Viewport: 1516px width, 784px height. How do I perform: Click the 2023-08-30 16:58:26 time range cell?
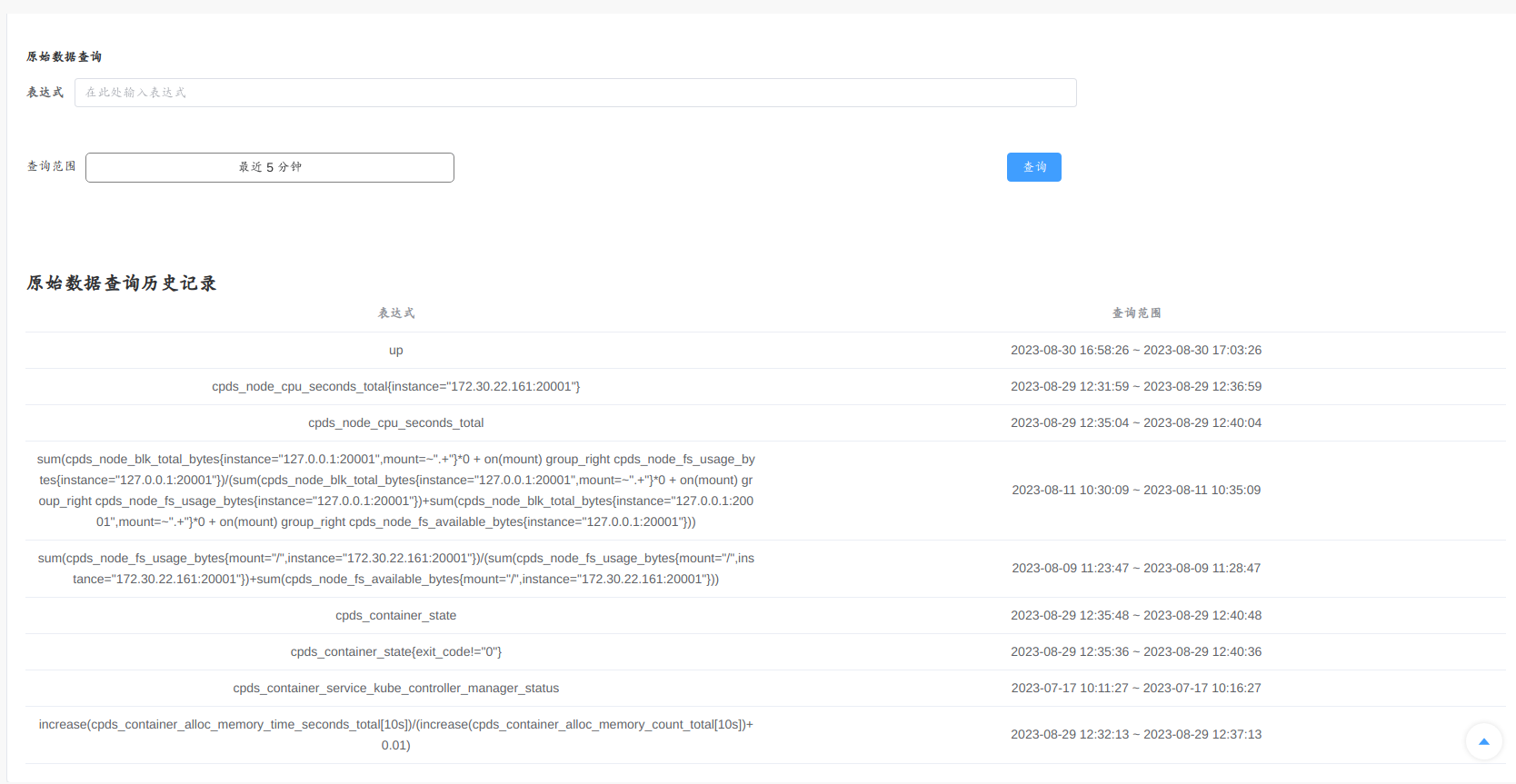tap(1136, 351)
